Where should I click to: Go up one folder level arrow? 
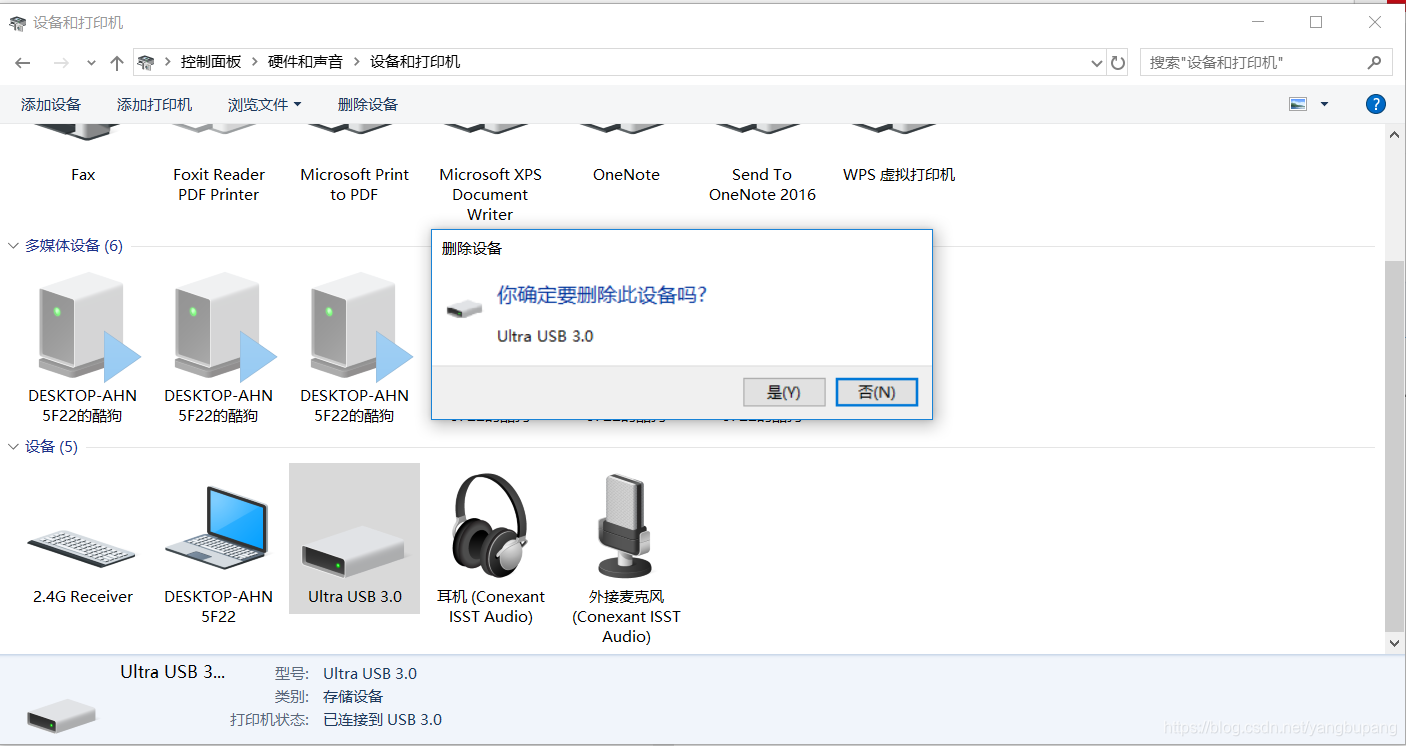117,62
